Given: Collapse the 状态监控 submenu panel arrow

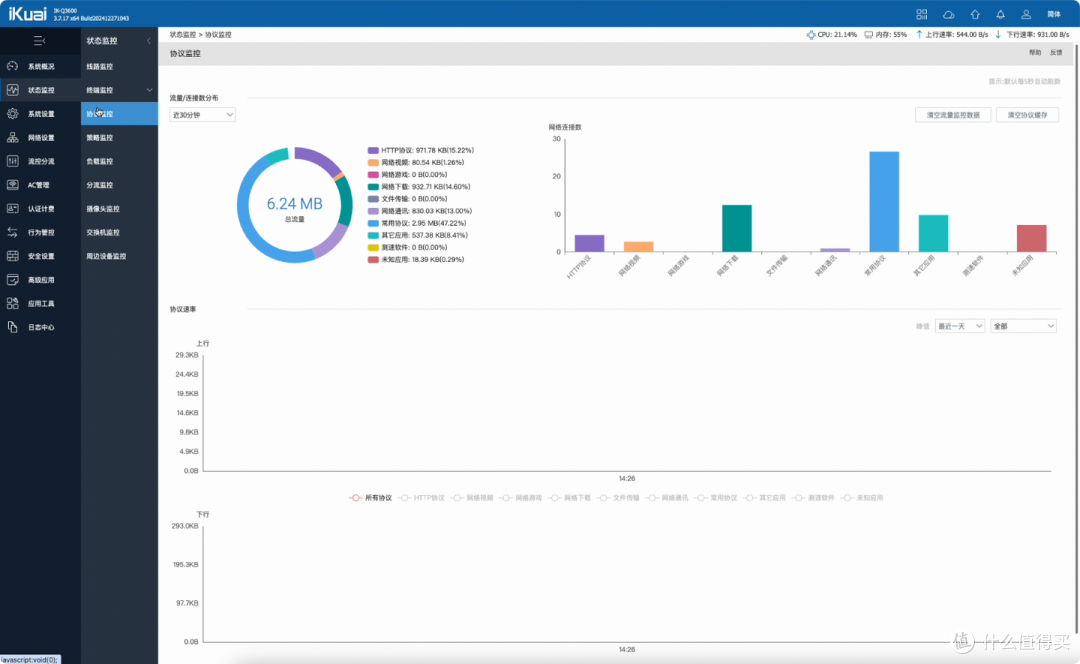Looking at the screenshot, I should click(x=149, y=41).
